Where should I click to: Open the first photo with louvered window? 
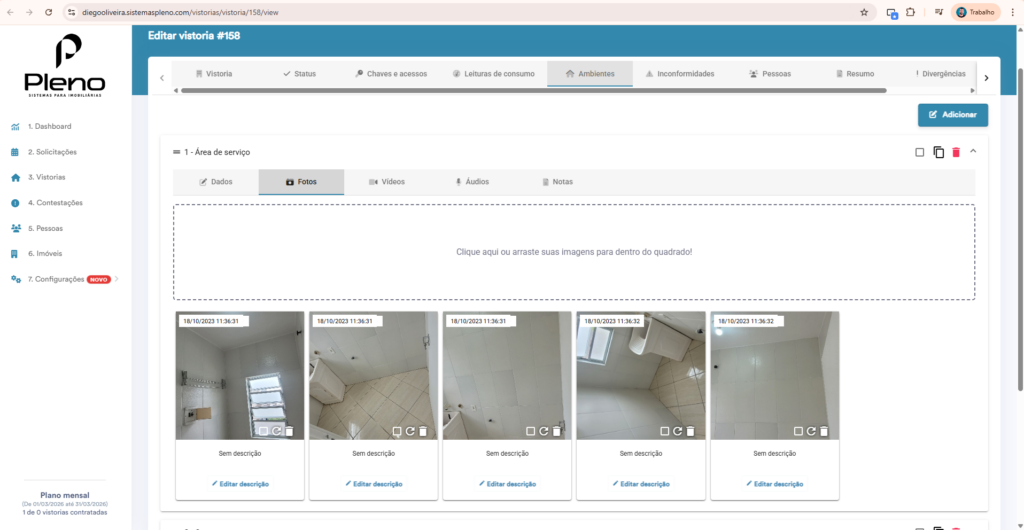coord(240,375)
